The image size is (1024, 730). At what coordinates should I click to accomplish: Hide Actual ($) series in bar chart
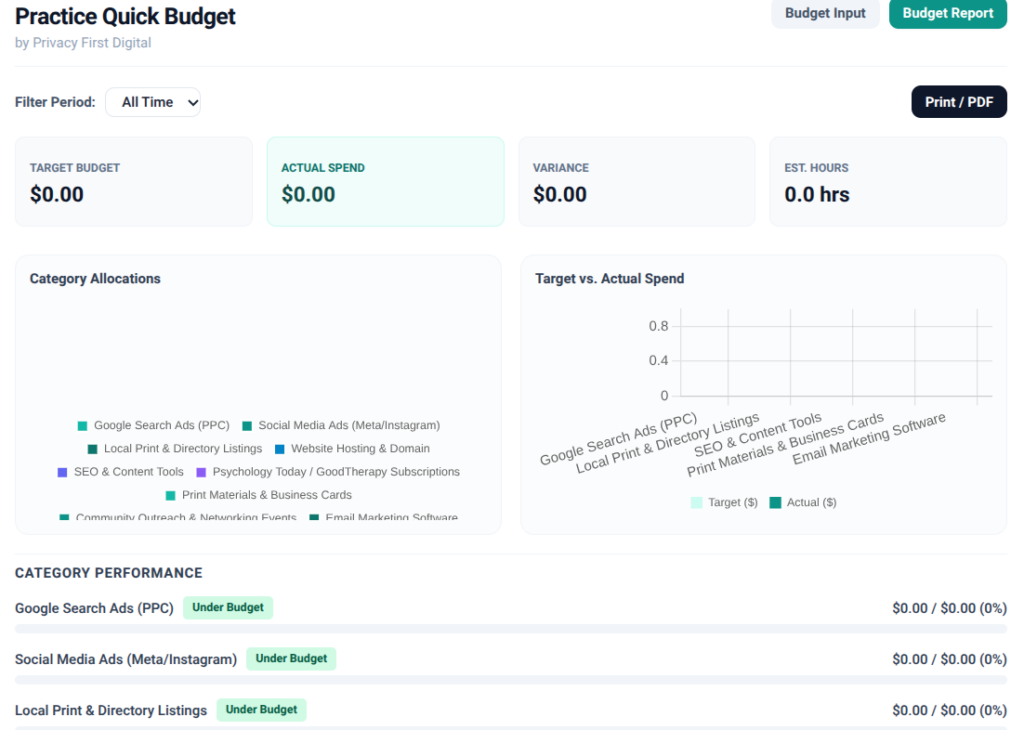point(803,502)
